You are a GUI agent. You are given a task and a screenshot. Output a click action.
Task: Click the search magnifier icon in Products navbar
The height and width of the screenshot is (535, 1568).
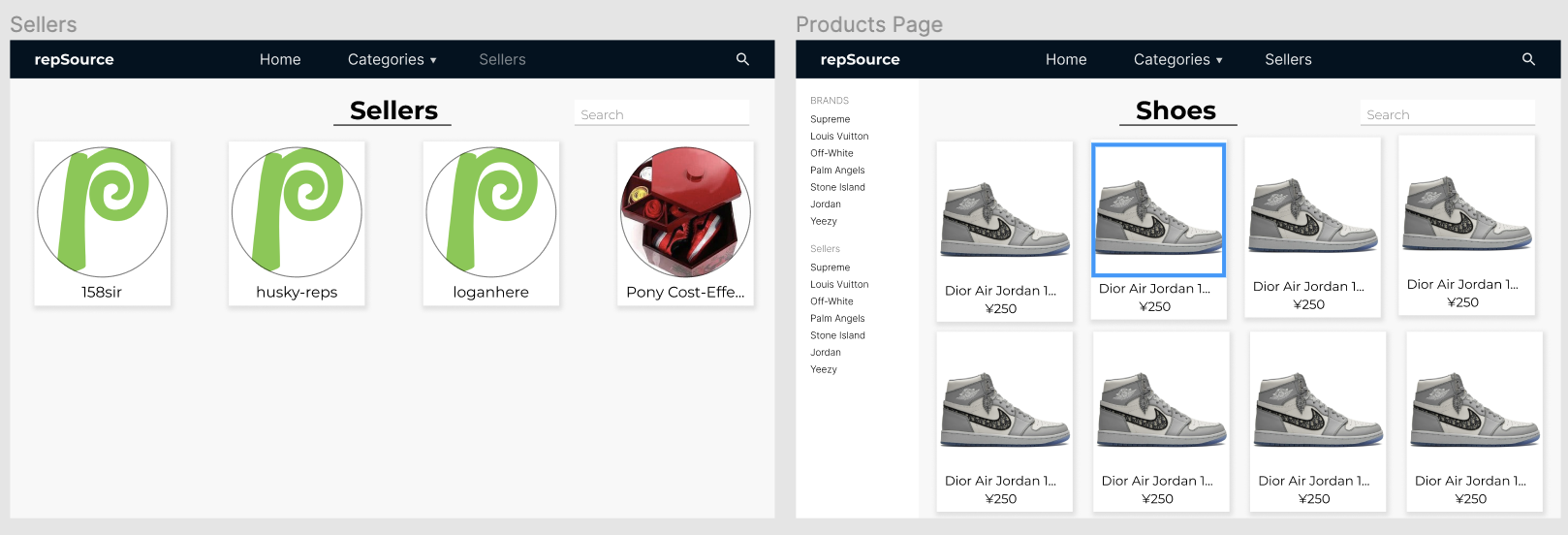coord(1528,59)
